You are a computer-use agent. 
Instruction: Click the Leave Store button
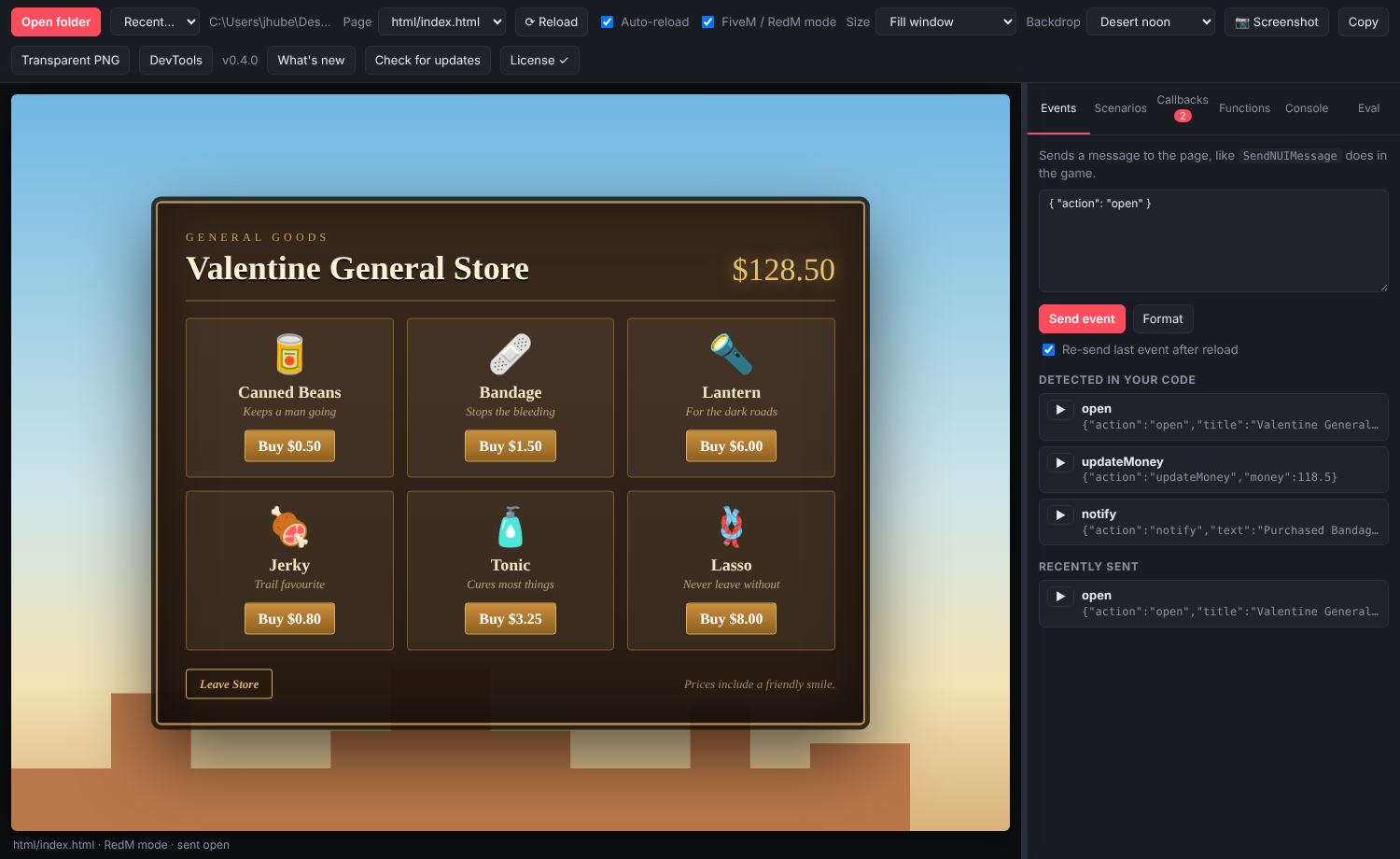[229, 684]
